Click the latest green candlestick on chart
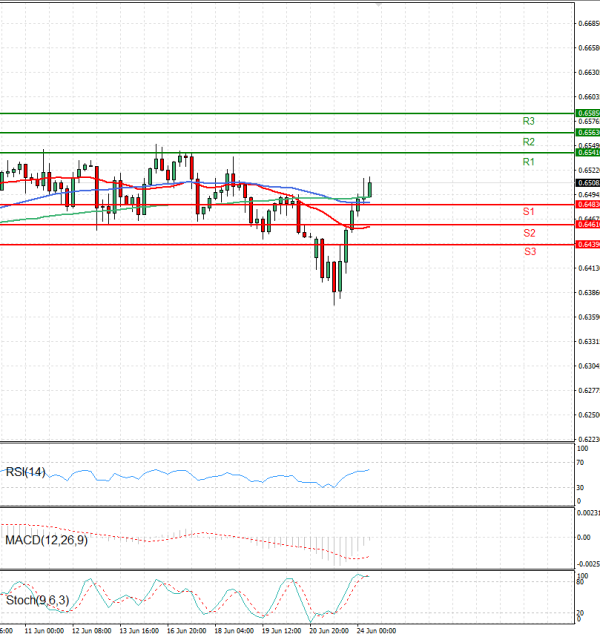Viewport: 600px width, 634px height. click(370, 187)
